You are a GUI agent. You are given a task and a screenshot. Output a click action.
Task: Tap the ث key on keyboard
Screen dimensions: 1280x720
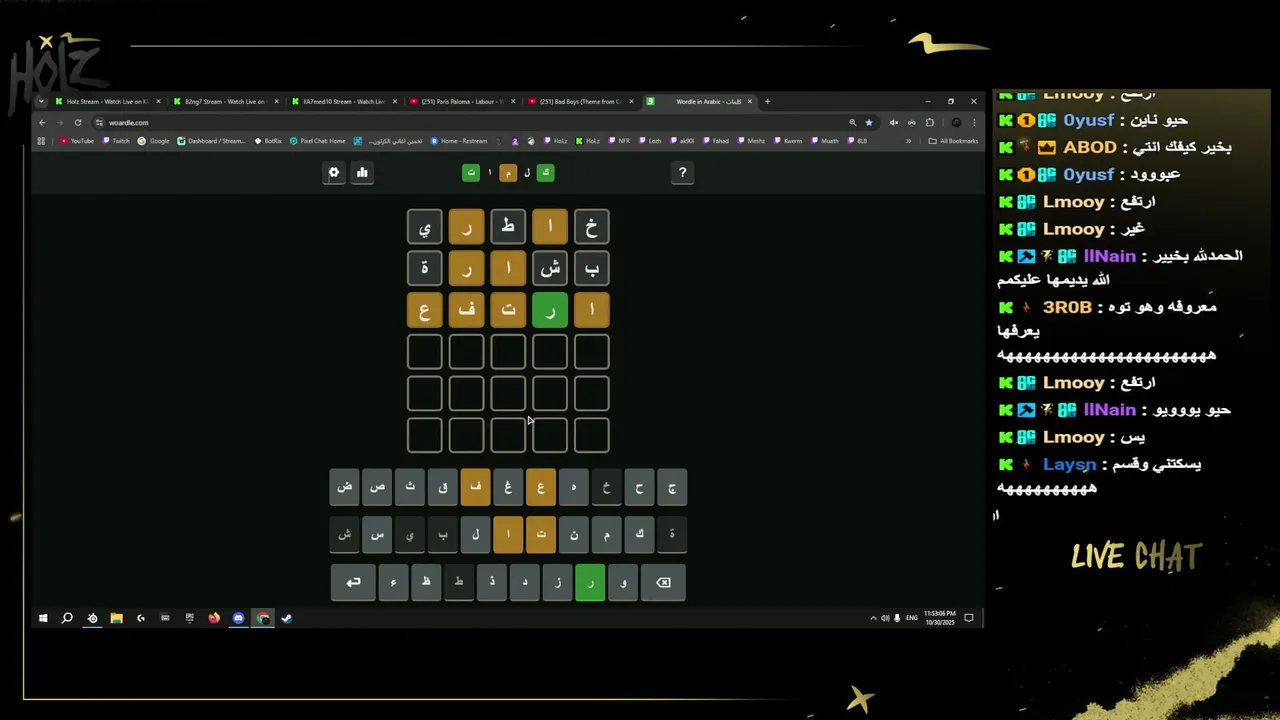410,487
